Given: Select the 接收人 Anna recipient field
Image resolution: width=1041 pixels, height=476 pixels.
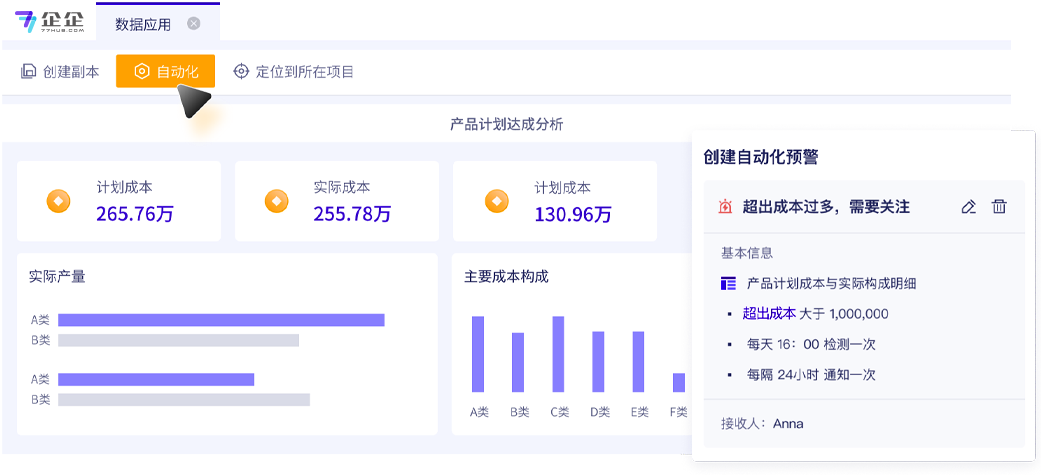Looking at the screenshot, I should coord(762,424).
